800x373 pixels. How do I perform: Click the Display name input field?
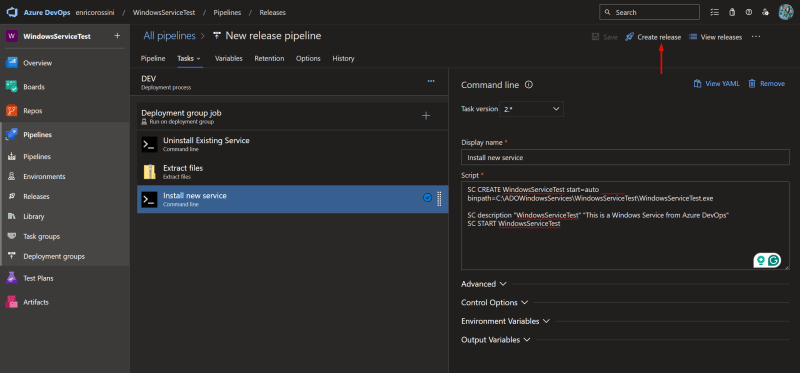(x=625, y=158)
